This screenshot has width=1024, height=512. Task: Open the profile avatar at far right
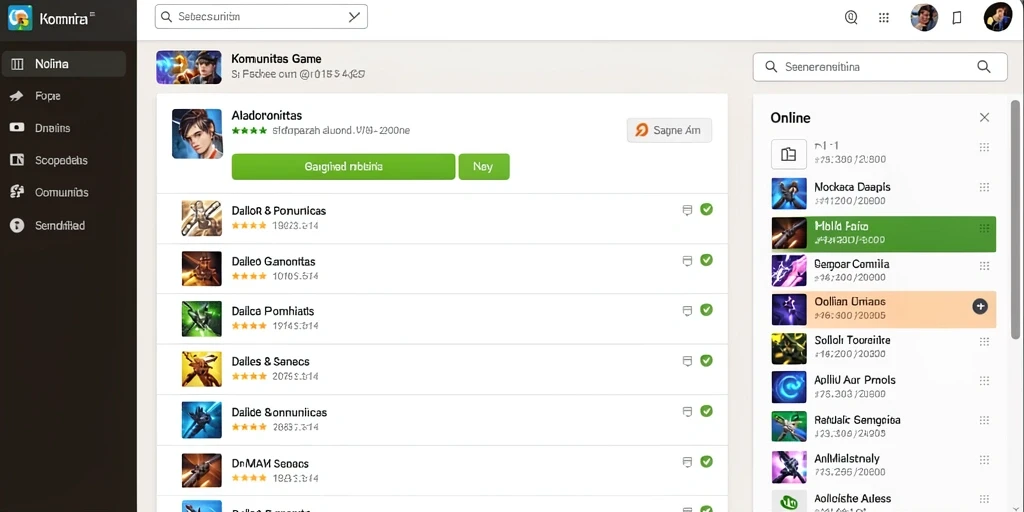pos(997,17)
